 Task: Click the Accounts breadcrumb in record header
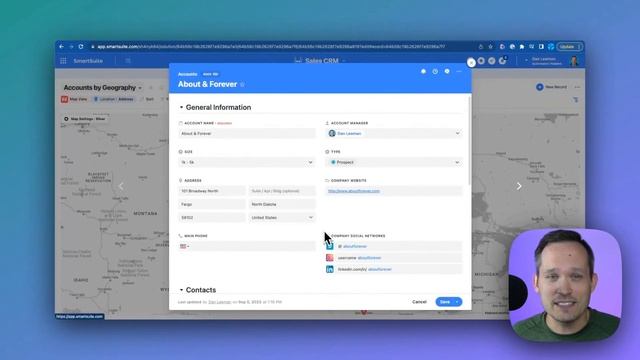point(188,74)
